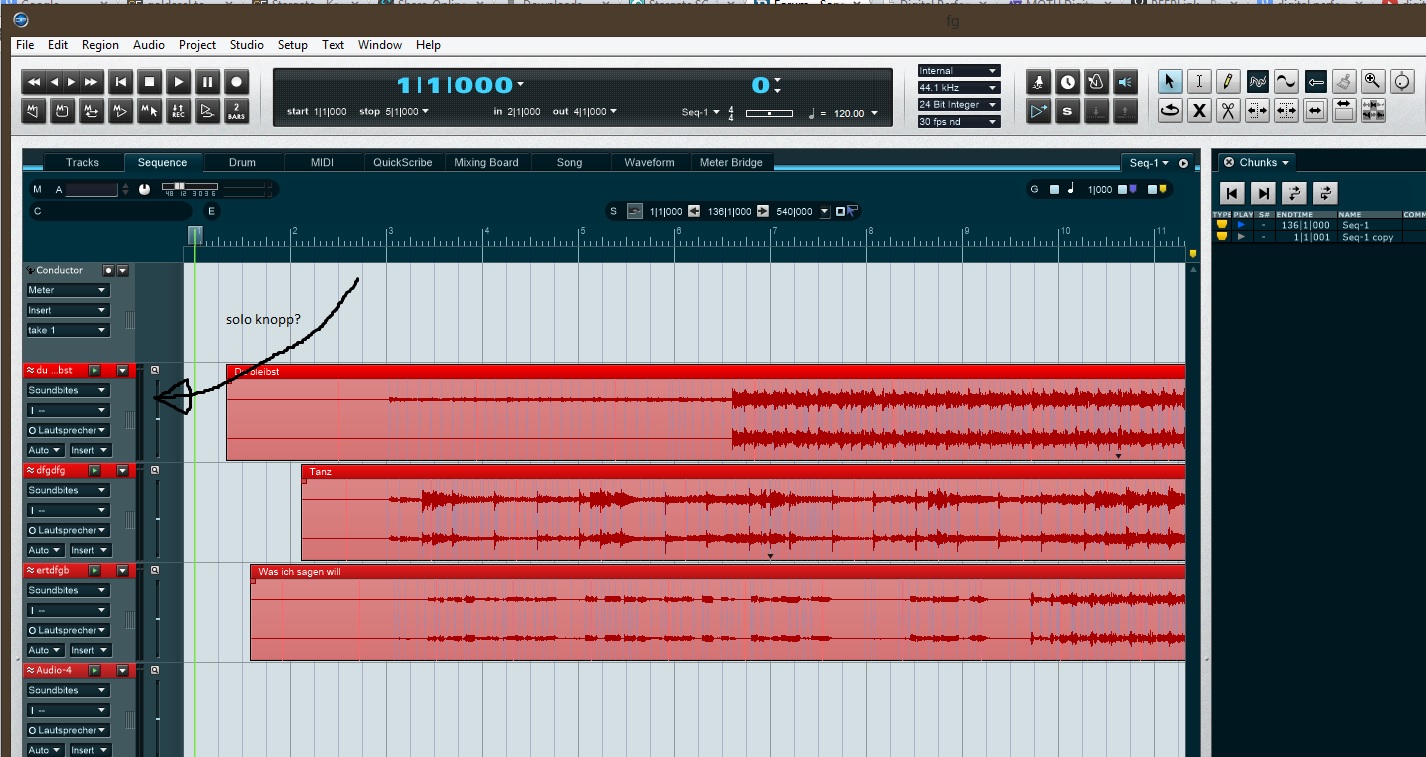Select the Scissors tool

pos(1228,111)
